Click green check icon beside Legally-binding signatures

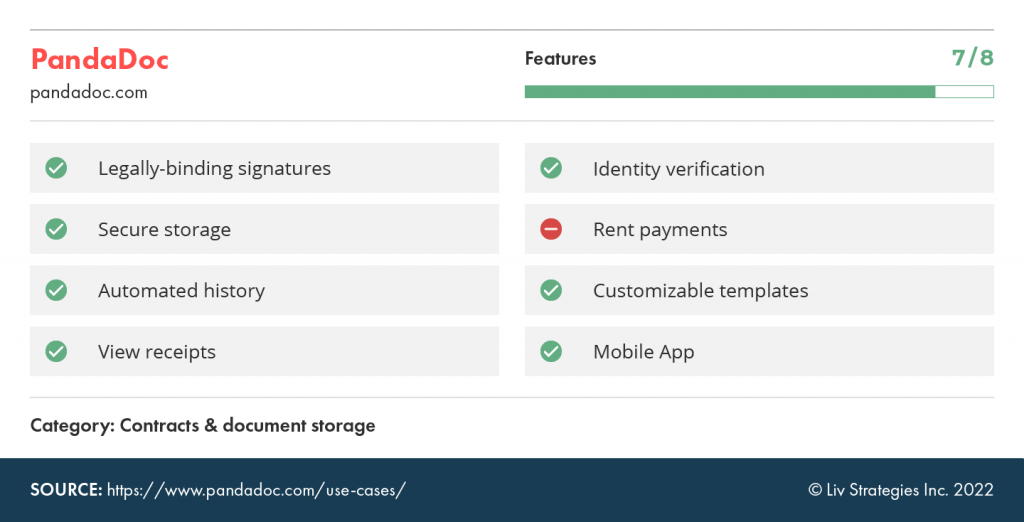coord(56,168)
